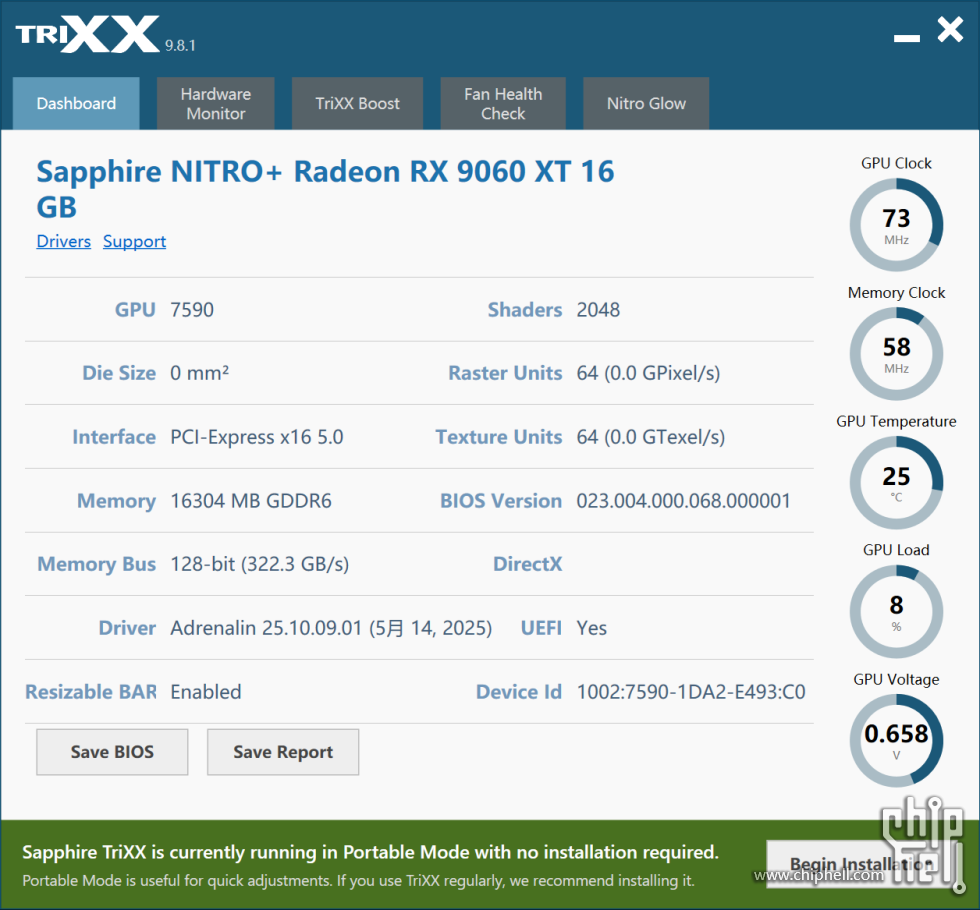Minimize the TriXX window

click(x=906, y=38)
